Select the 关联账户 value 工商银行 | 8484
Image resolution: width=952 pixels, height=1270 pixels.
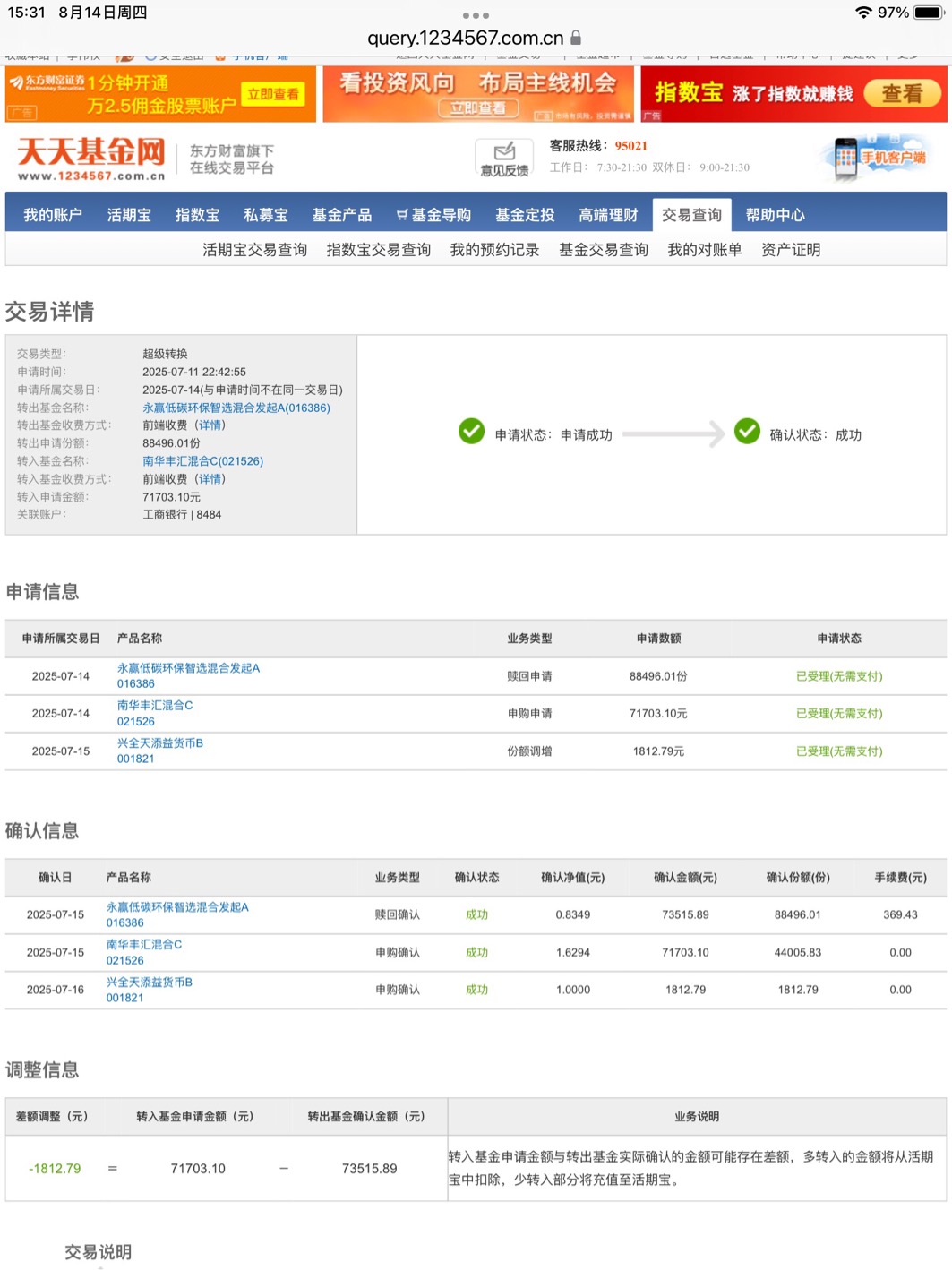pyautogui.click(x=182, y=515)
